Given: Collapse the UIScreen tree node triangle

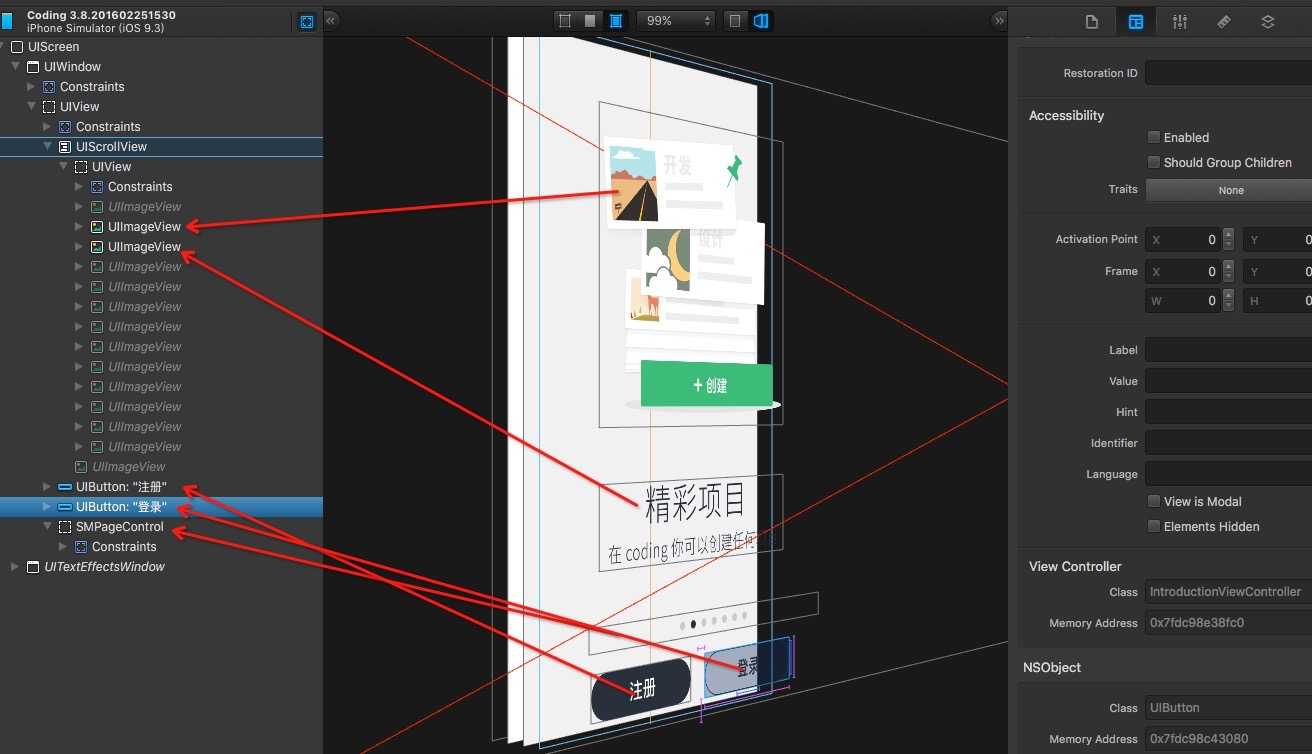Looking at the screenshot, I should click(x=2, y=47).
